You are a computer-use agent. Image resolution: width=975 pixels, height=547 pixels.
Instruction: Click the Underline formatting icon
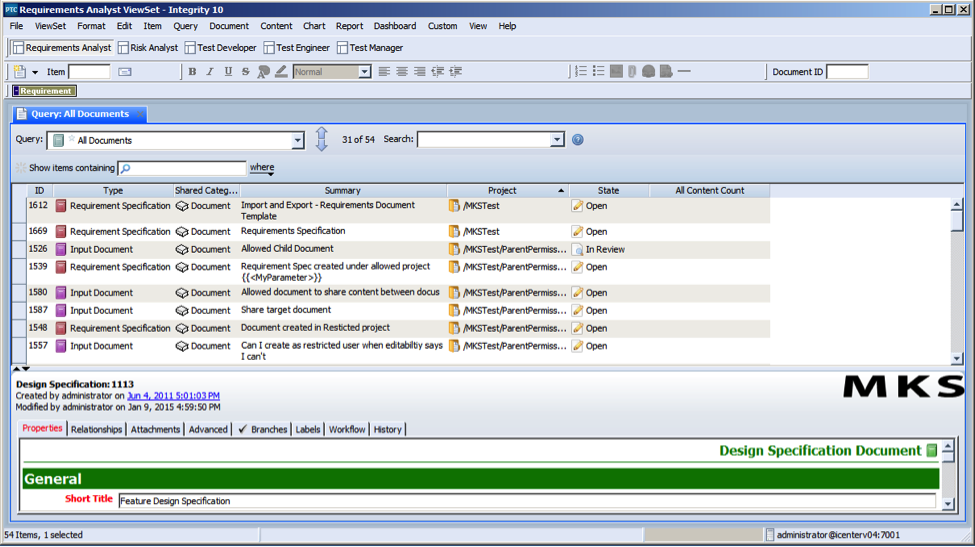228,71
